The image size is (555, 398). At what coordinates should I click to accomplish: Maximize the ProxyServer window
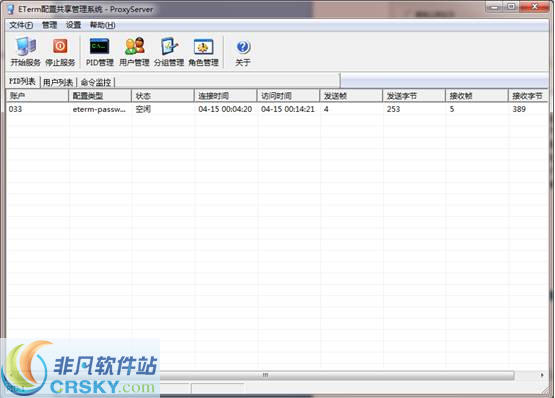coord(511,6)
